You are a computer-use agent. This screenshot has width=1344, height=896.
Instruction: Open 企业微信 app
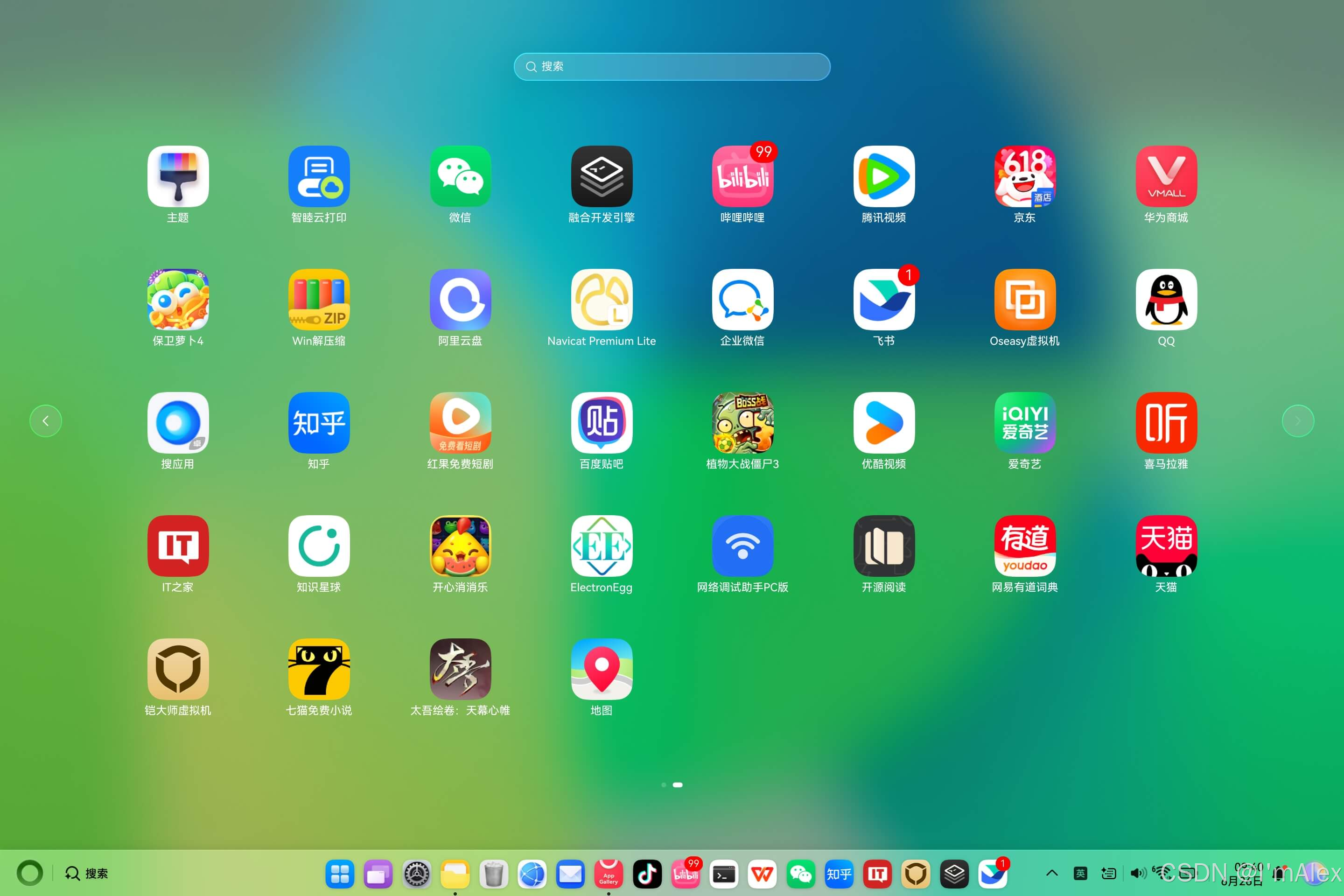tap(742, 300)
